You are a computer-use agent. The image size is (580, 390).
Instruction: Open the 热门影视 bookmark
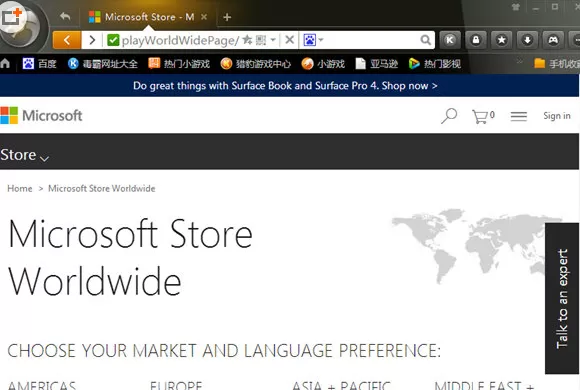click(435, 64)
